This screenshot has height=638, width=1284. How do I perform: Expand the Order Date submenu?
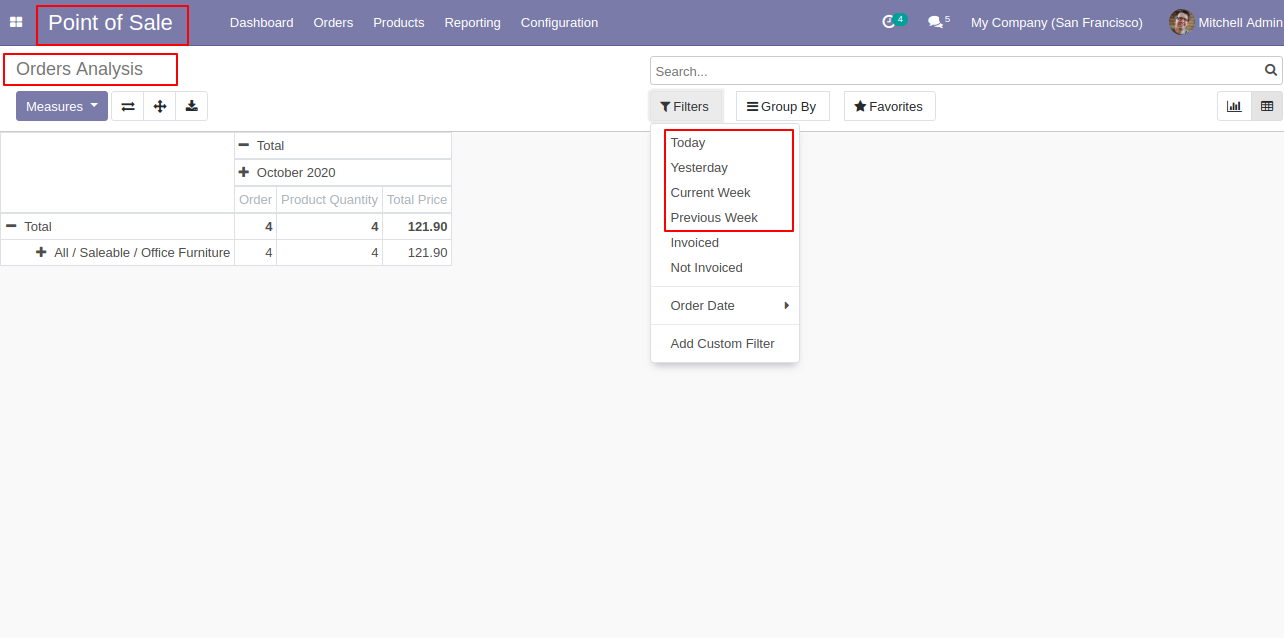click(725, 306)
